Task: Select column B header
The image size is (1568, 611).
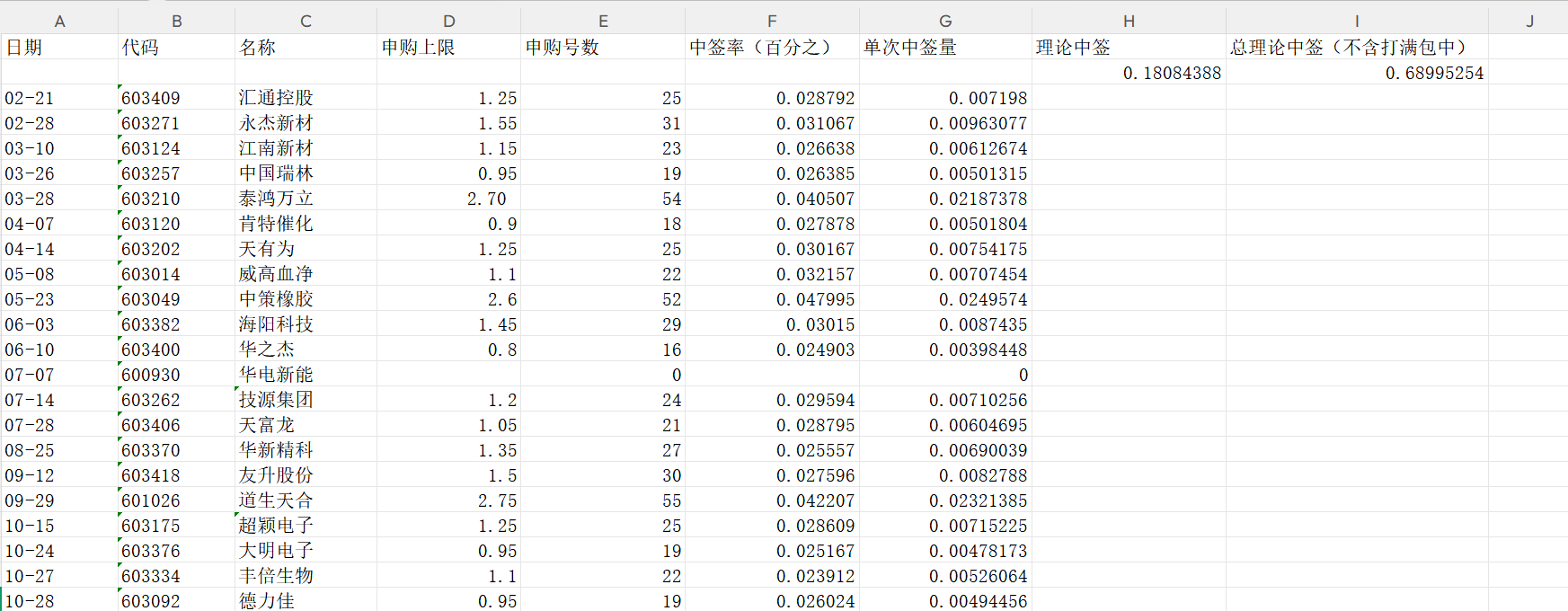Action: coord(176,21)
